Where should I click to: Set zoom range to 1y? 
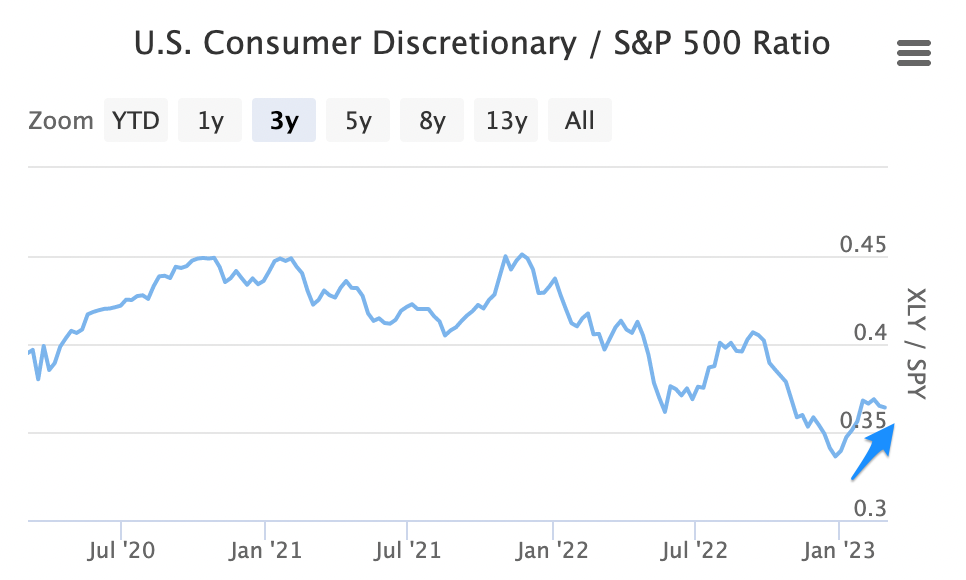click(210, 121)
